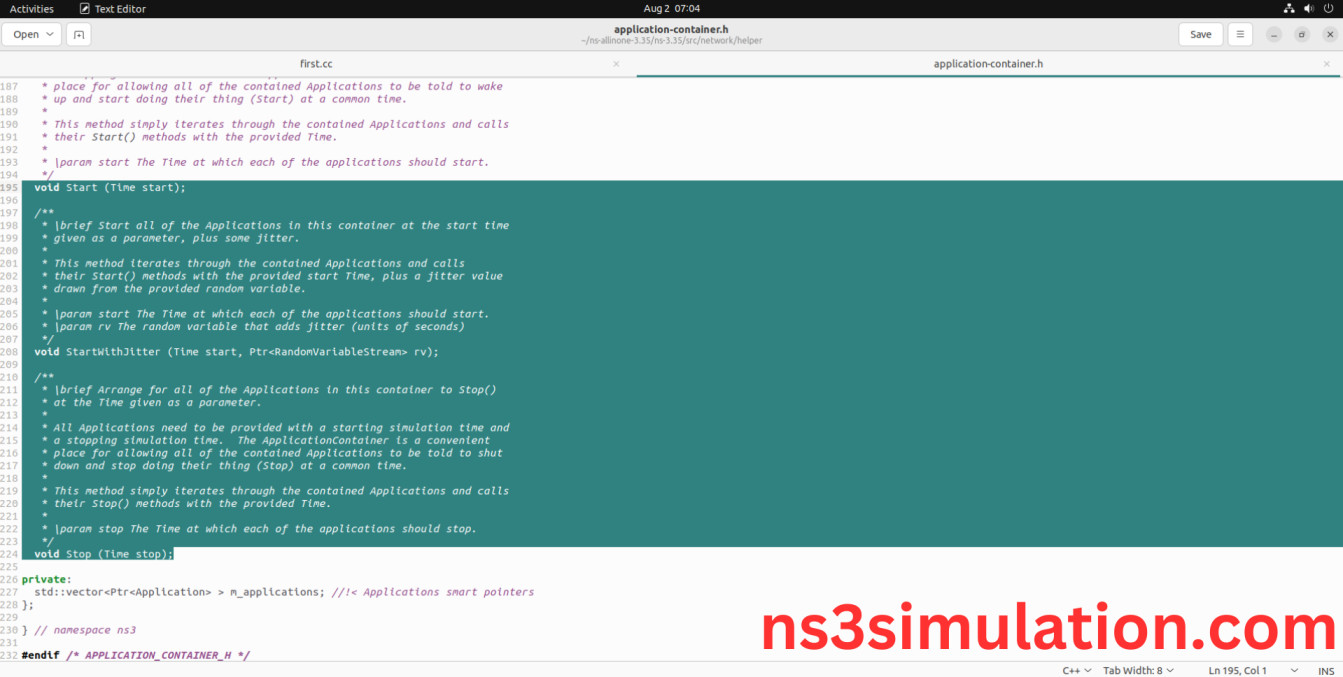The image size is (1343, 677).
Task: Open the power system menu icon
Action: click(1327, 8)
